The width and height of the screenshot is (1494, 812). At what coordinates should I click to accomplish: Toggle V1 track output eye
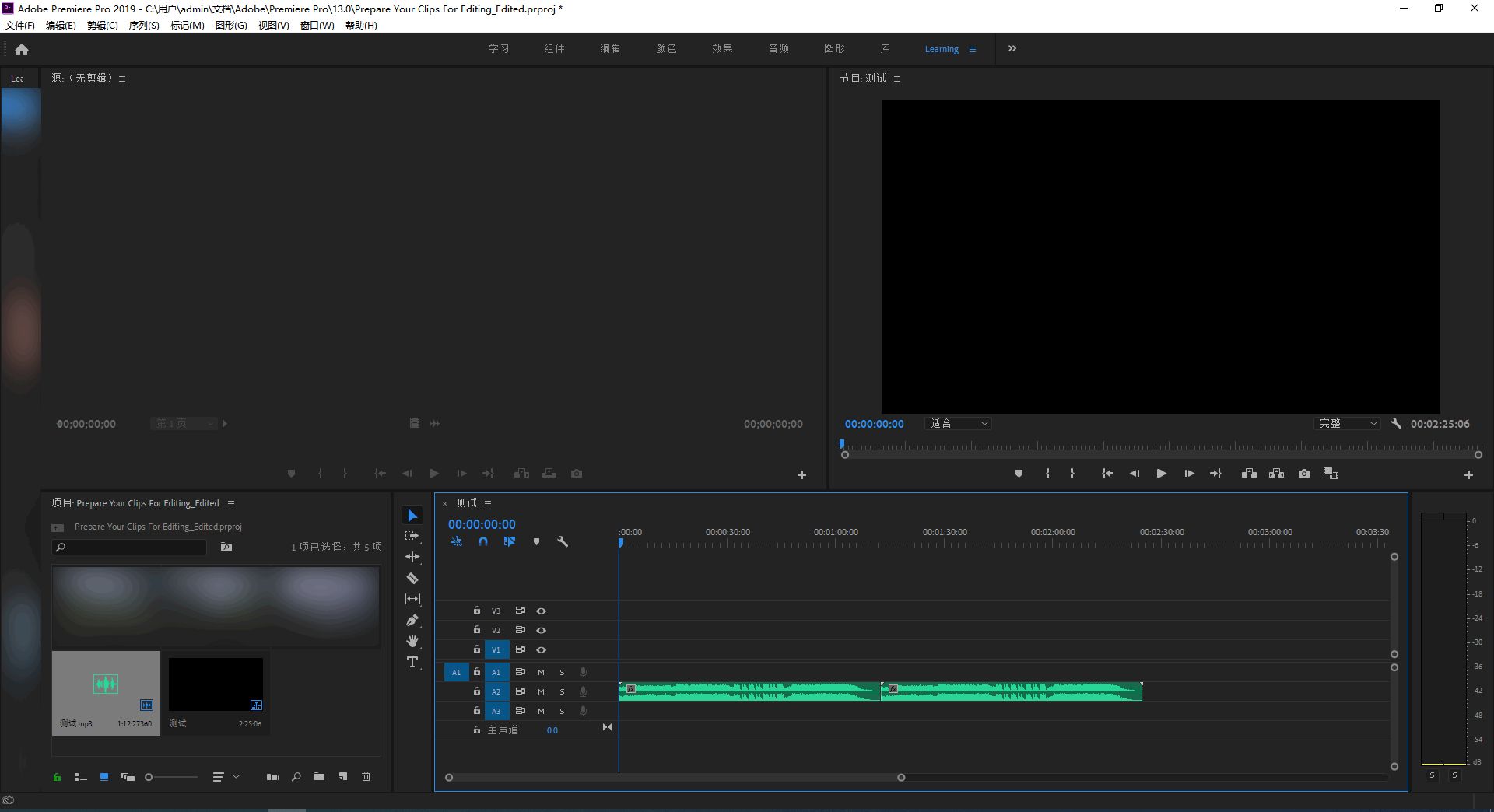coord(541,649)
